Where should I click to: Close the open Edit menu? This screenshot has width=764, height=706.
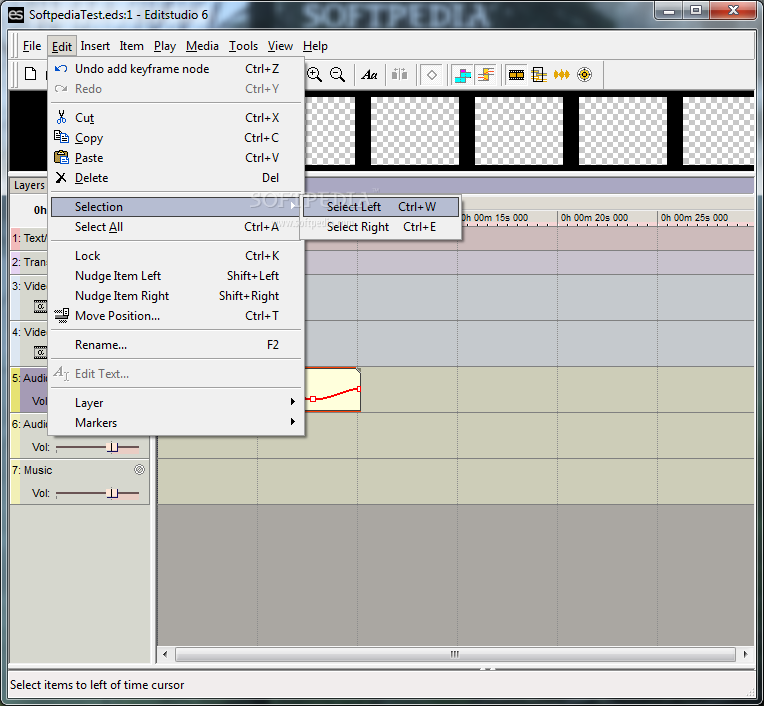(x=62, y=46)
